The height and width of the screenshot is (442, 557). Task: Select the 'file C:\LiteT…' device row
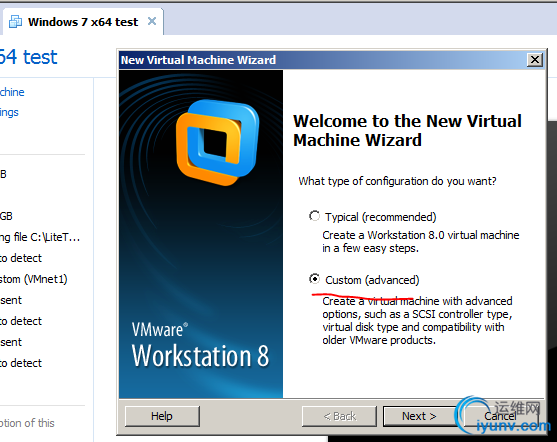pos(40,237)
